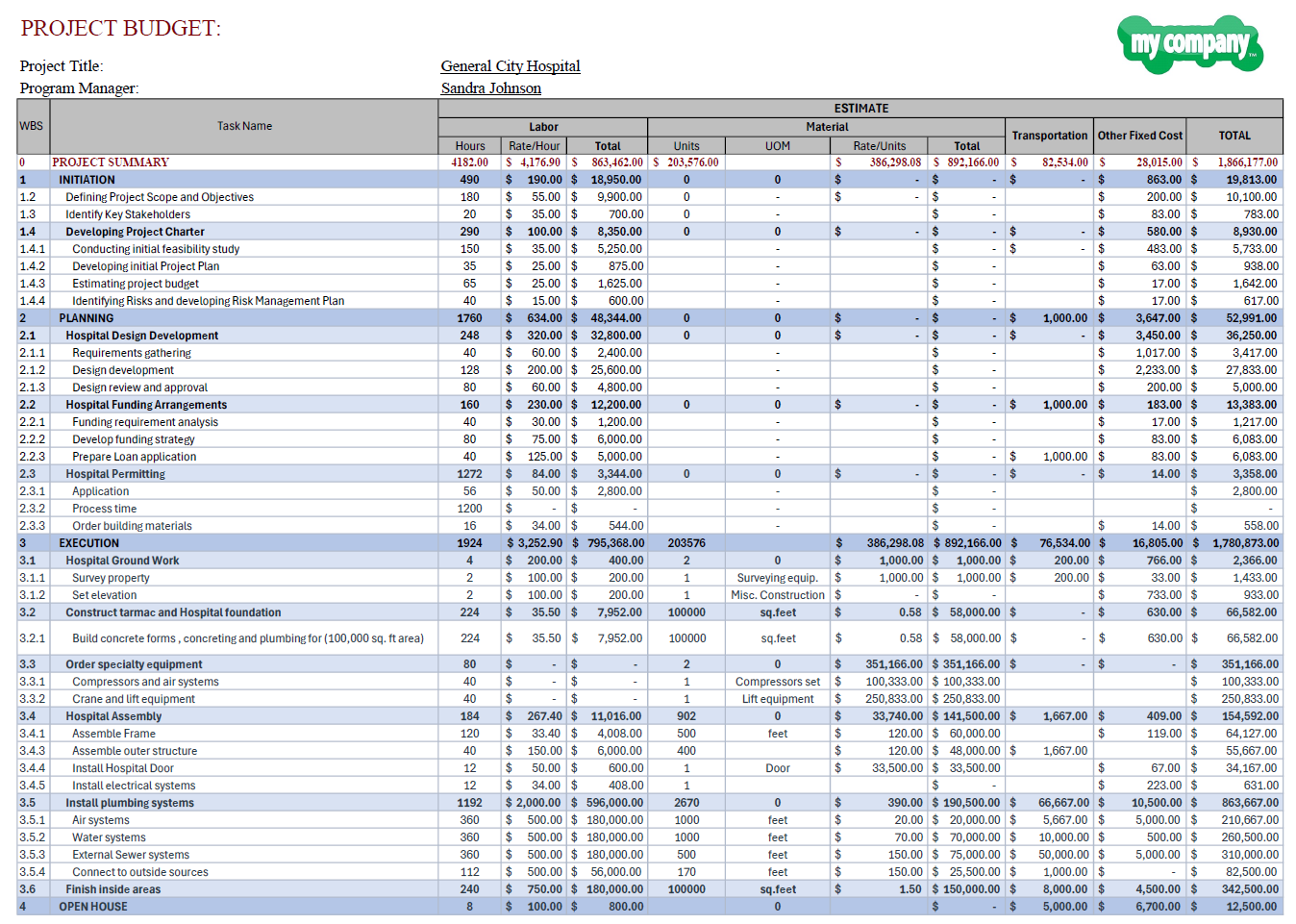This screenshot has width=1296, height=924.
Task: Click the 4182.00 summary hours cell
Action: coord(470,162)
